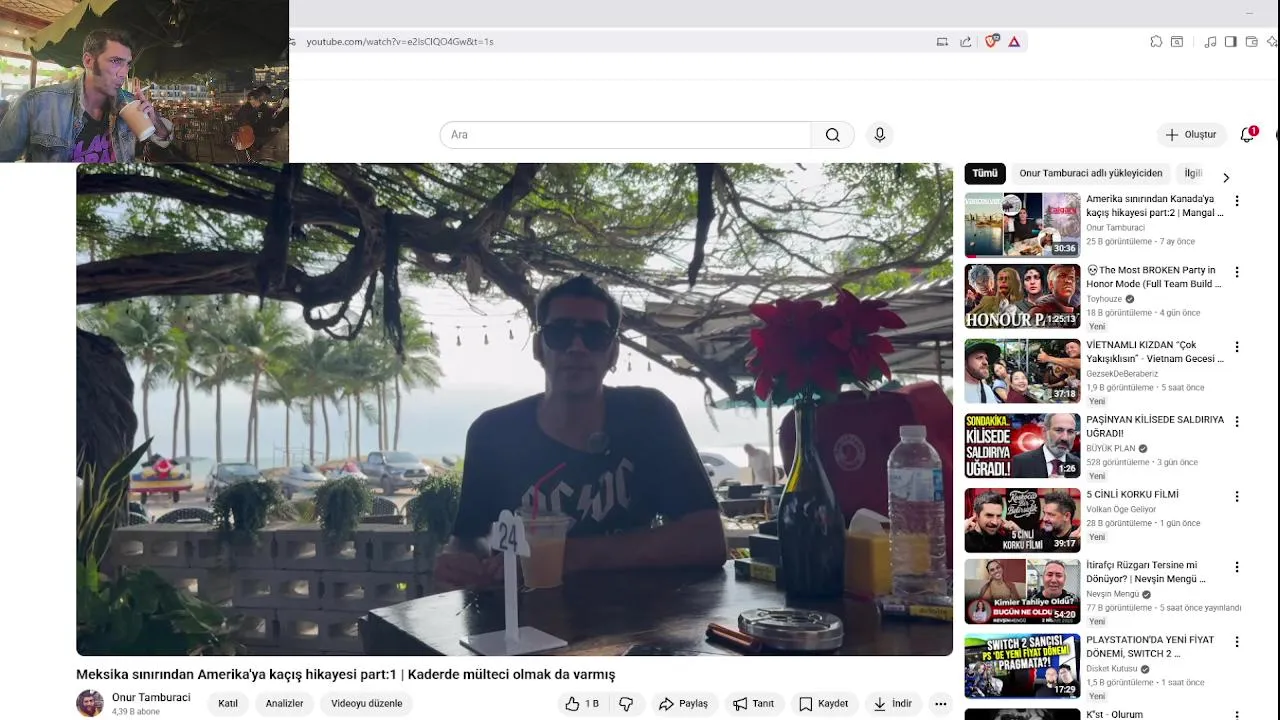This screenshot has width=1280, height=720.
Task: Dislike the video with thumbs down
Action: tap(626, 704)
